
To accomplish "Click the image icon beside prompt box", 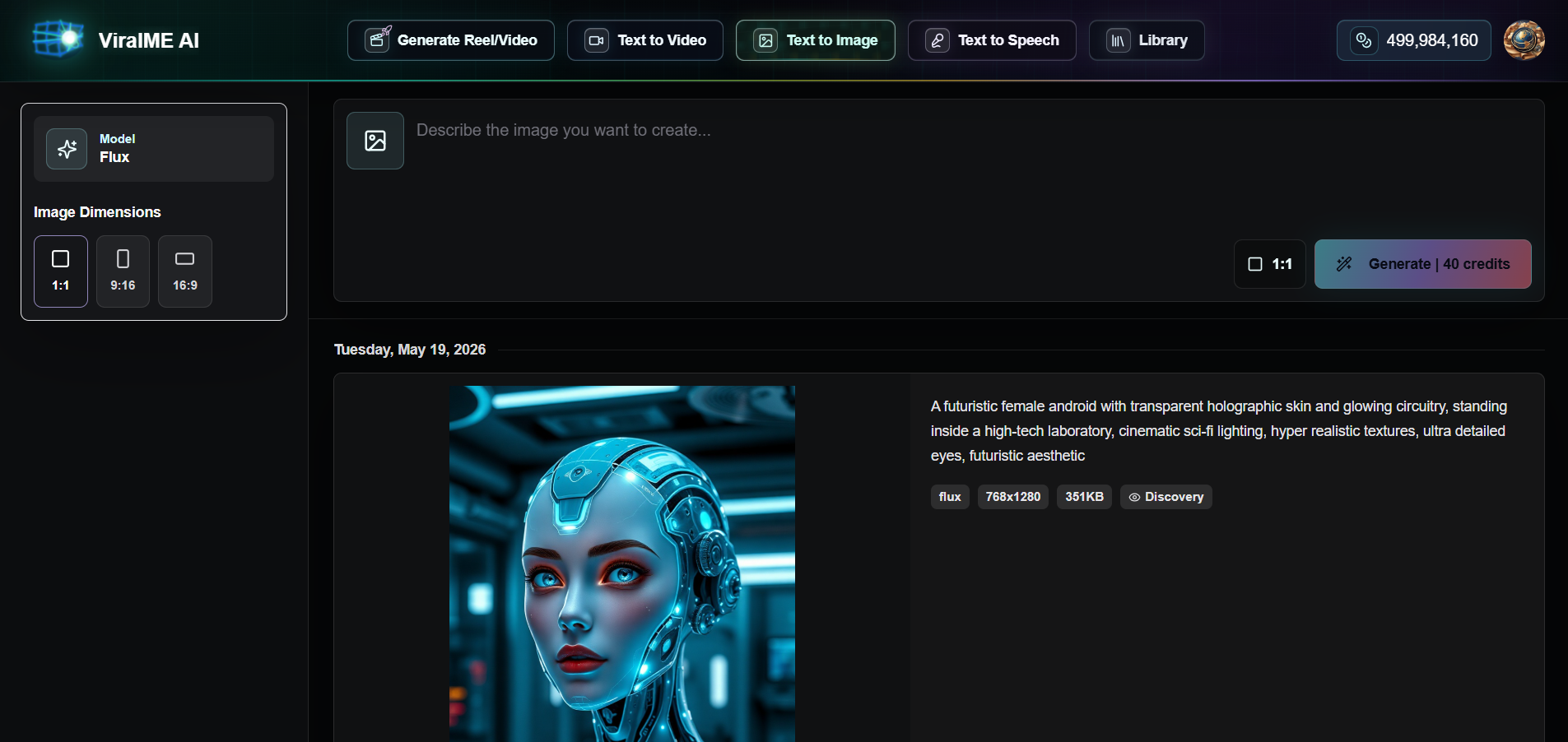I will click(x=375, y=141).
